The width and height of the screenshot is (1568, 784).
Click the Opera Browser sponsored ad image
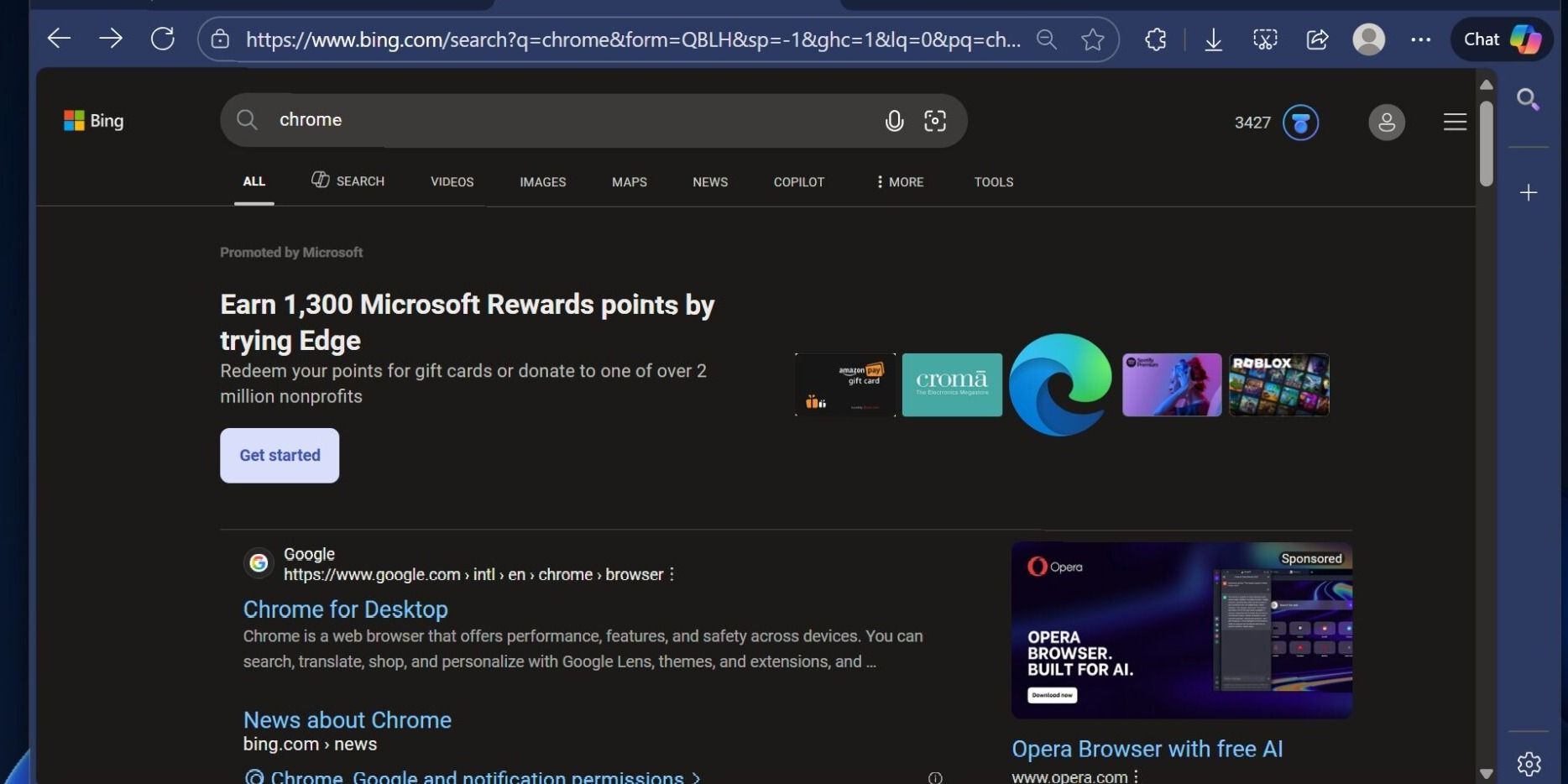tap(1181, 630)
